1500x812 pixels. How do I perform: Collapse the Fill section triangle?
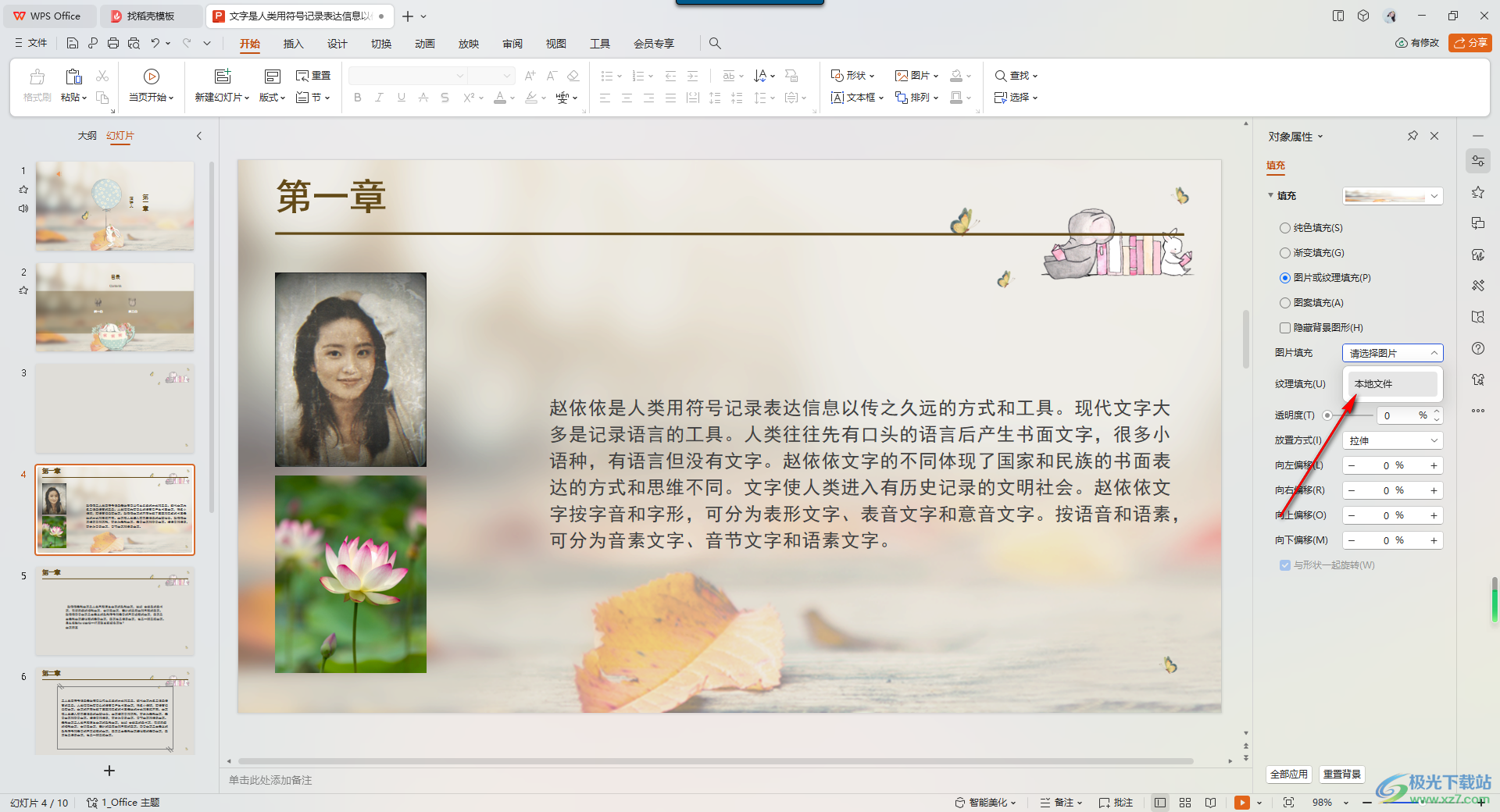point(1271,195)
